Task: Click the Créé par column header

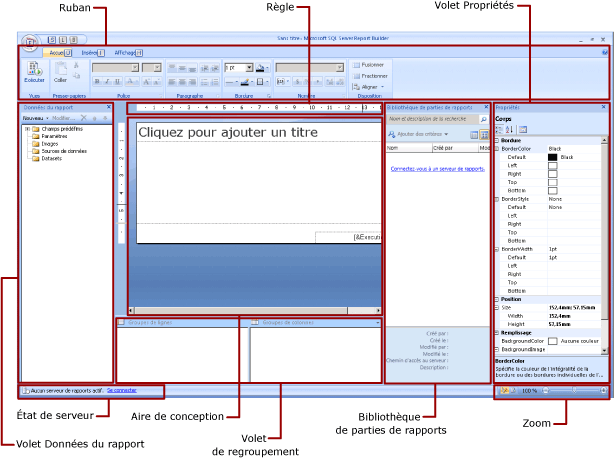Action: (455, 148)
